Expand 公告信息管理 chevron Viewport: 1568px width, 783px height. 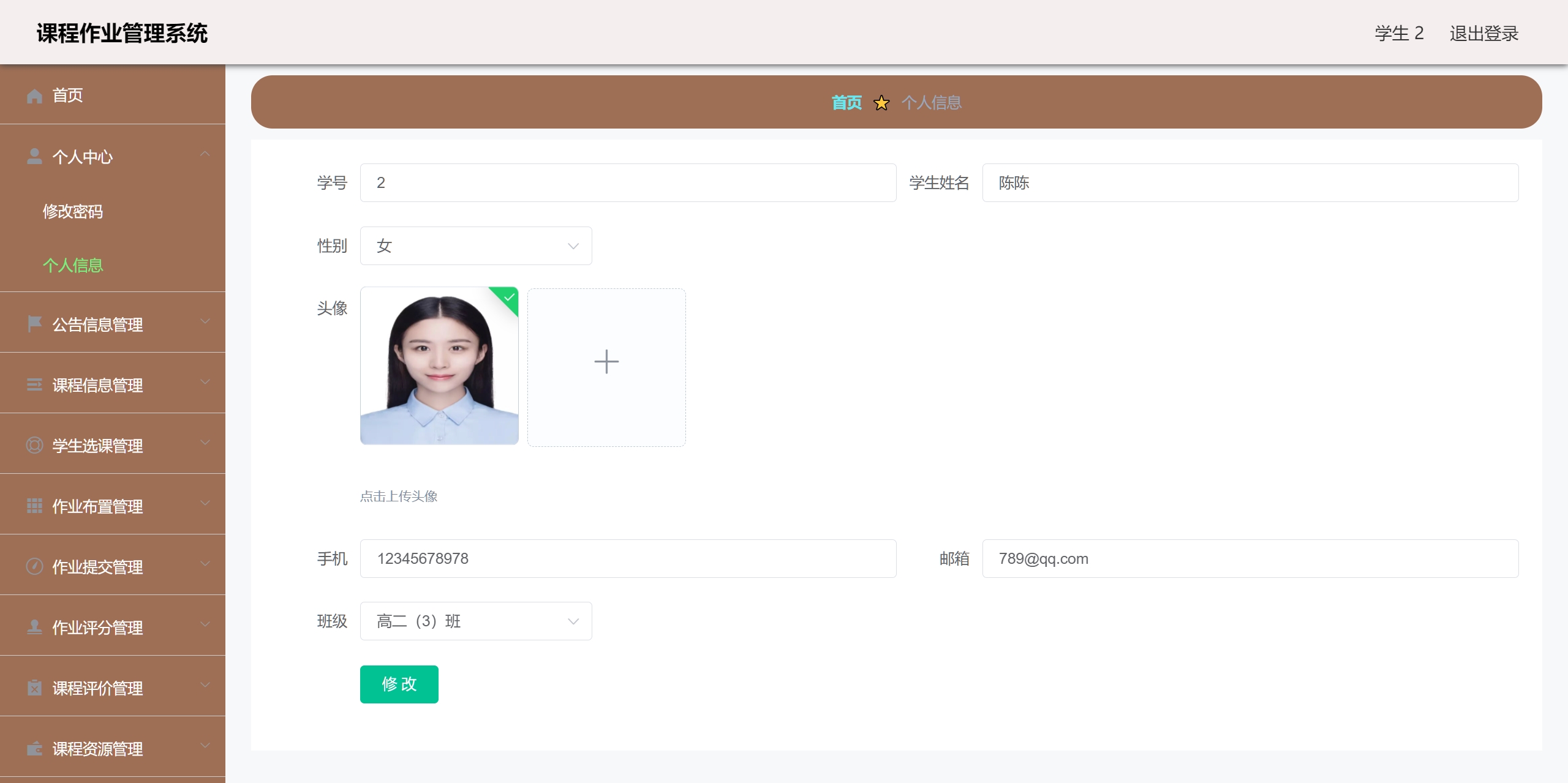click(x=205, y=321)
